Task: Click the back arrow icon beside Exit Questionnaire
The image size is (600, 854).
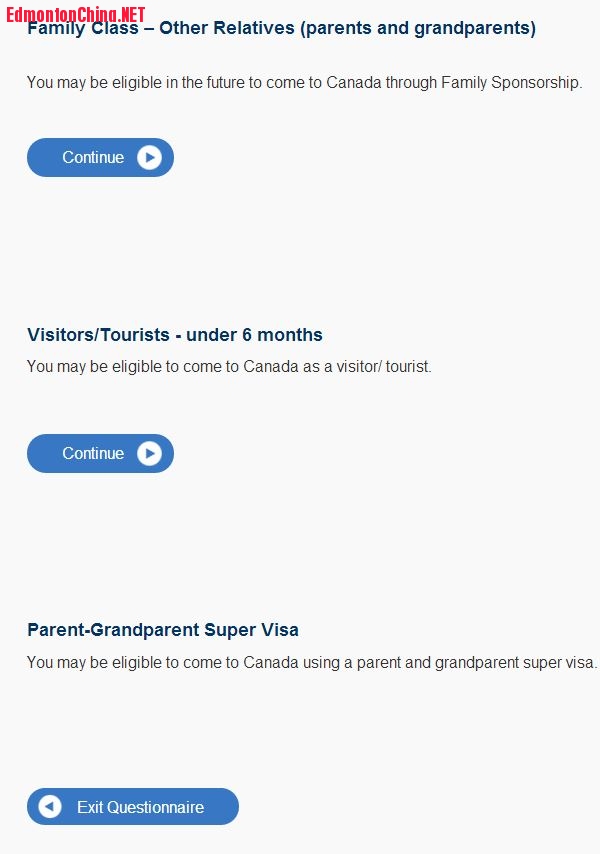Action: [50, 807]
